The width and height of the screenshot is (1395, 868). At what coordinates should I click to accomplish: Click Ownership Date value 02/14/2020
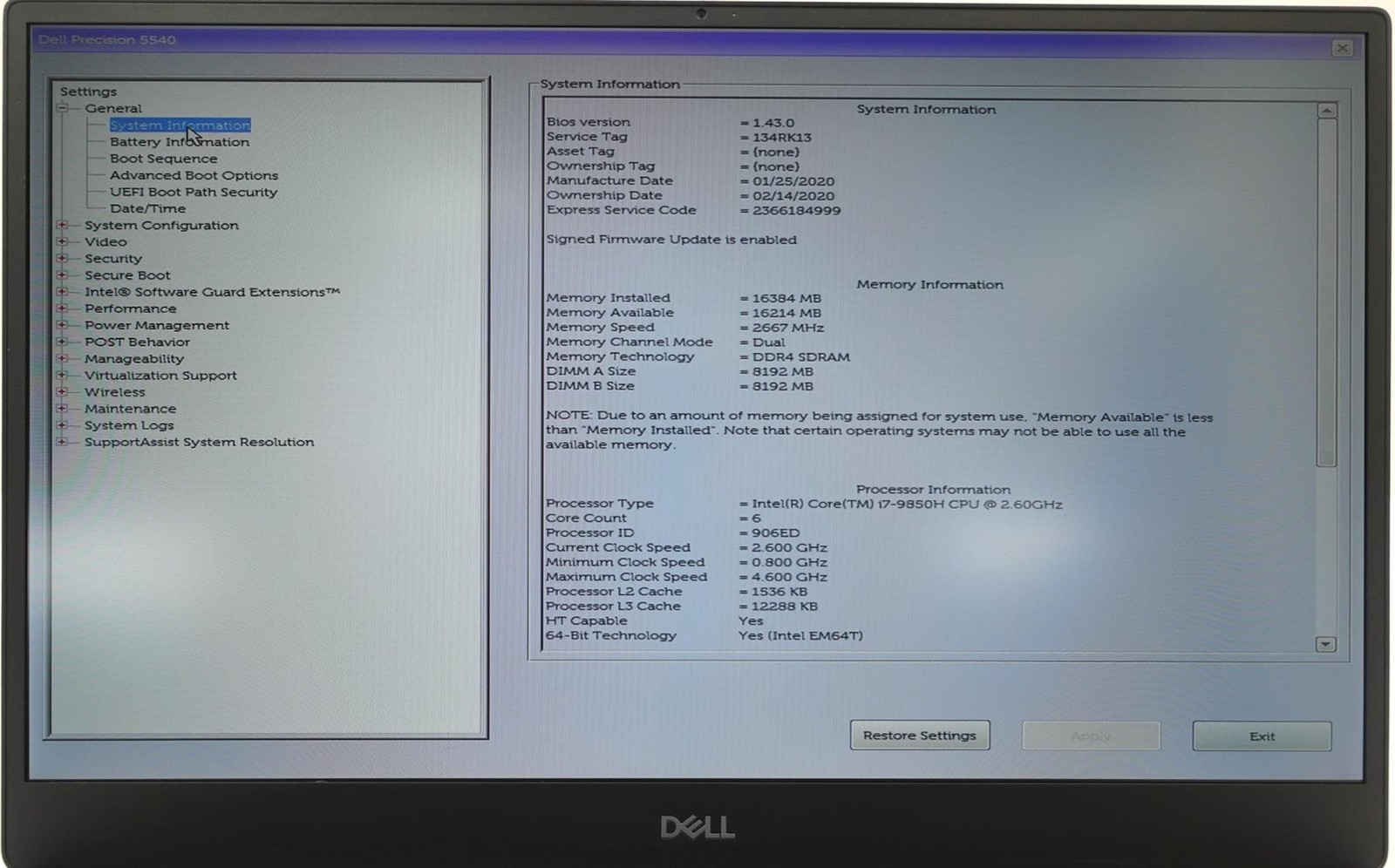[x=793, y=196]
